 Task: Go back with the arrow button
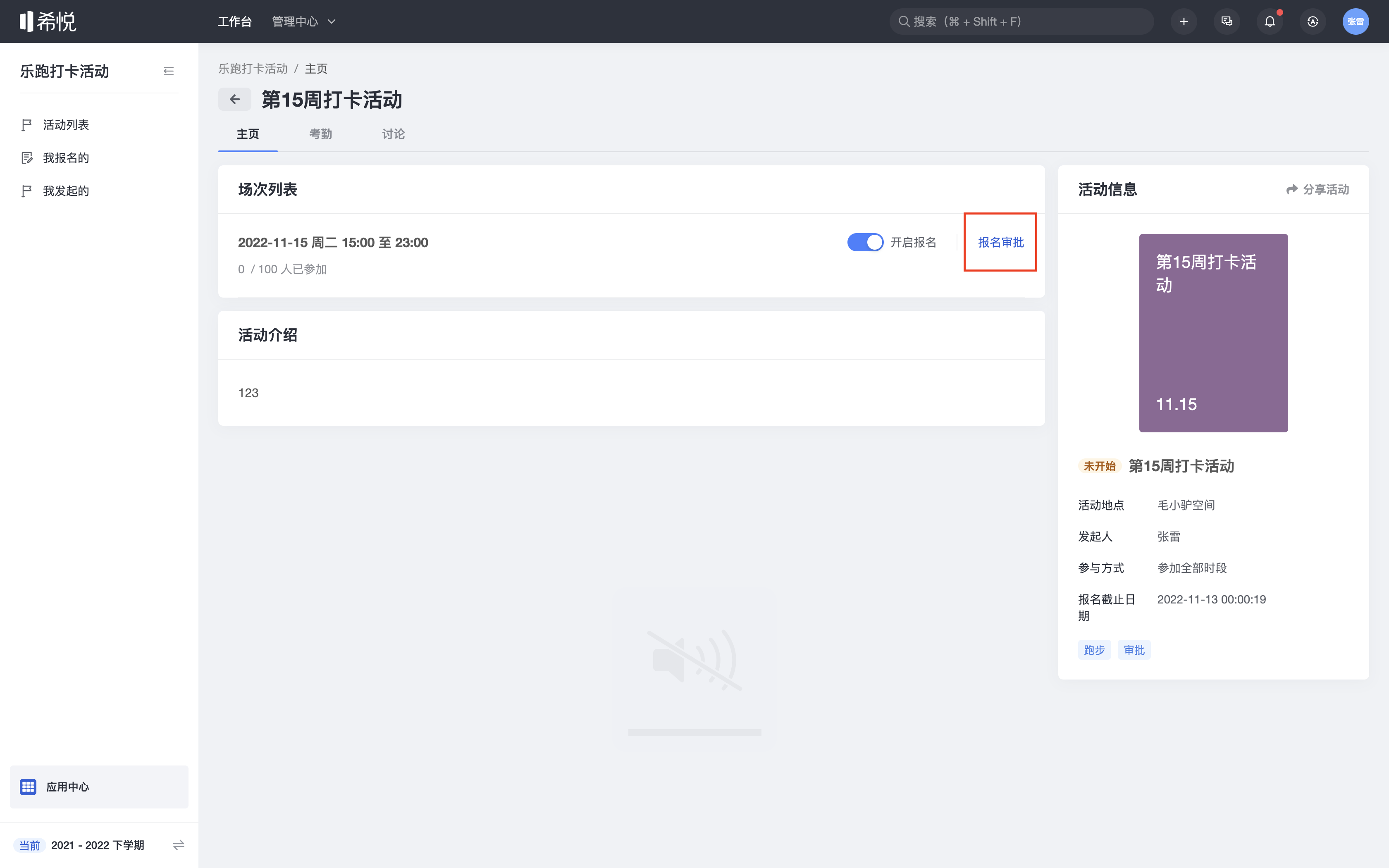tap(234, 99)
